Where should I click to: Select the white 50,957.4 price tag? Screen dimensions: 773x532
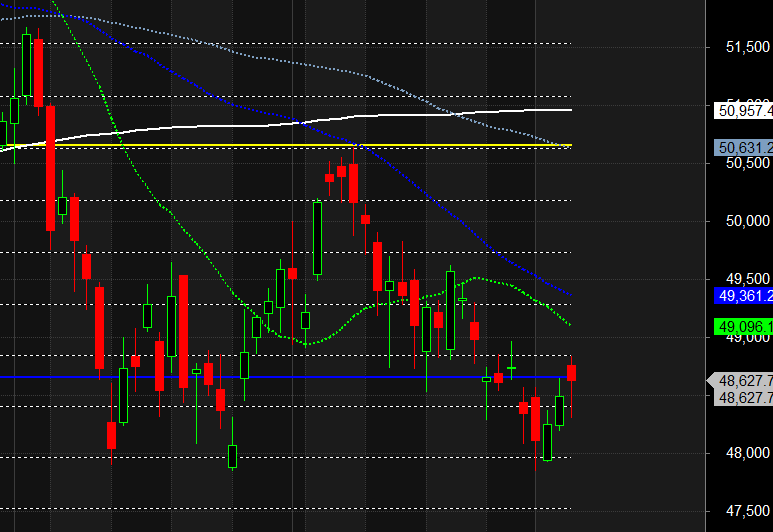click(743, 110)
